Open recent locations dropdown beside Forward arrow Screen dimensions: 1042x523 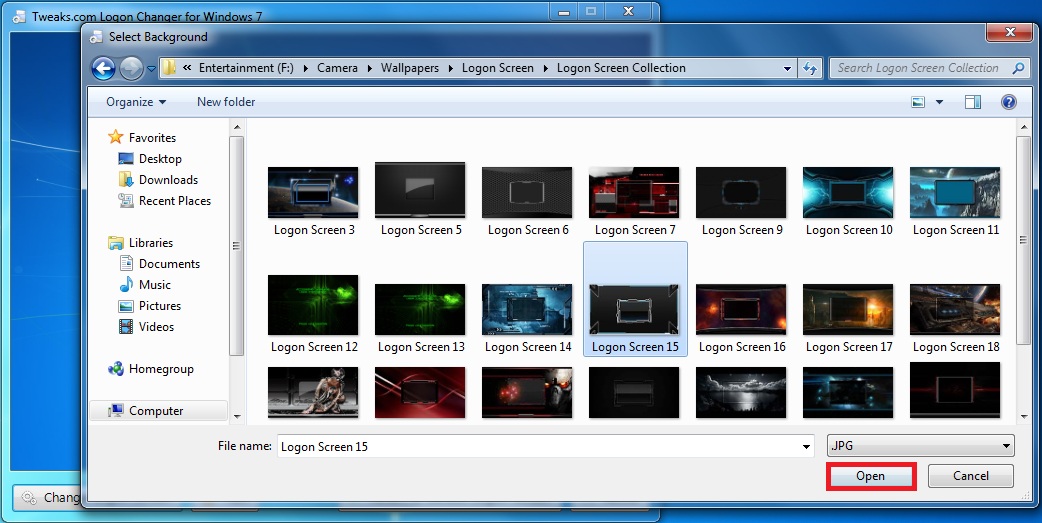tap(152, 68)
